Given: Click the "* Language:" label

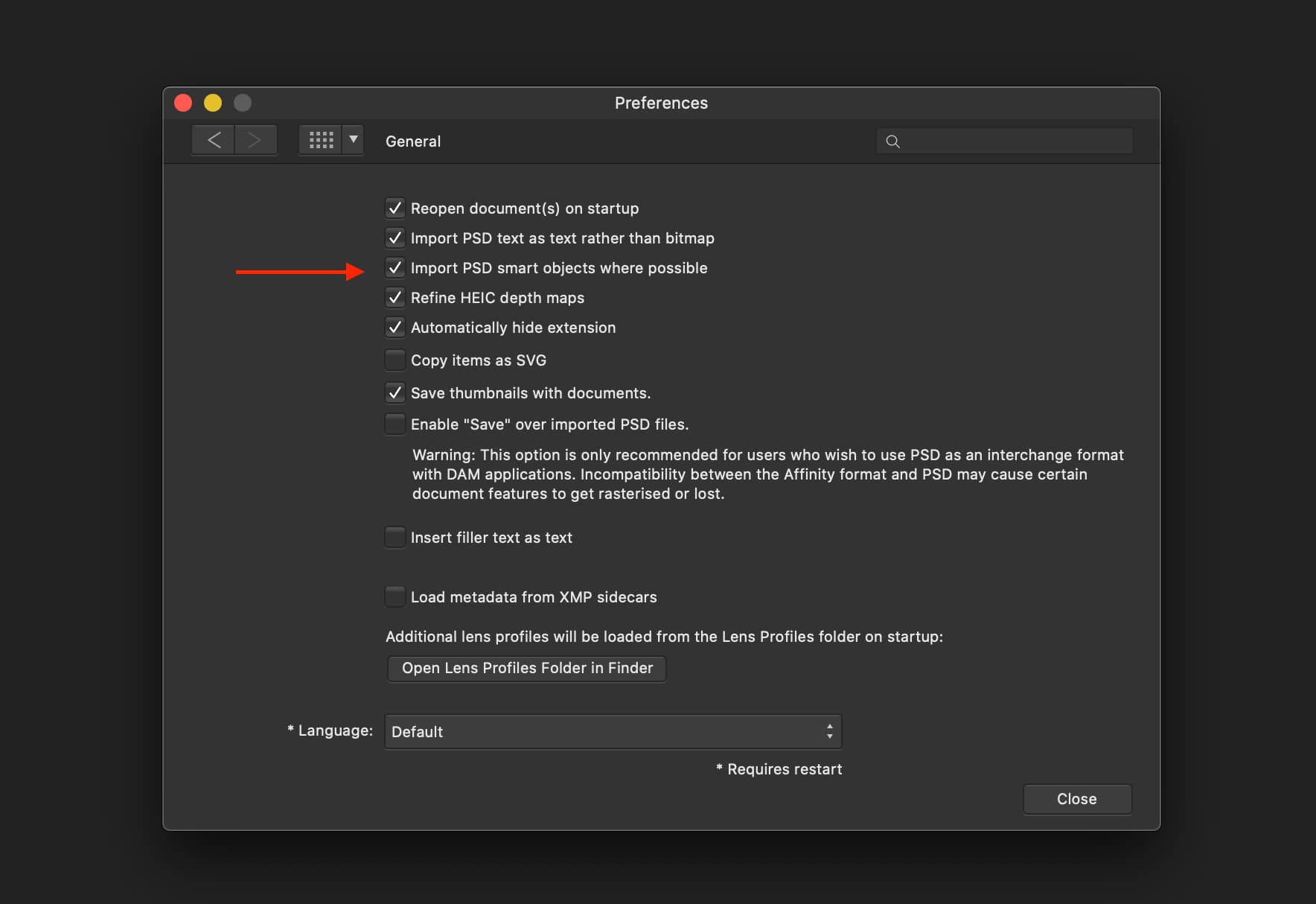Looking at the screenshot, I should coord(330,730).
